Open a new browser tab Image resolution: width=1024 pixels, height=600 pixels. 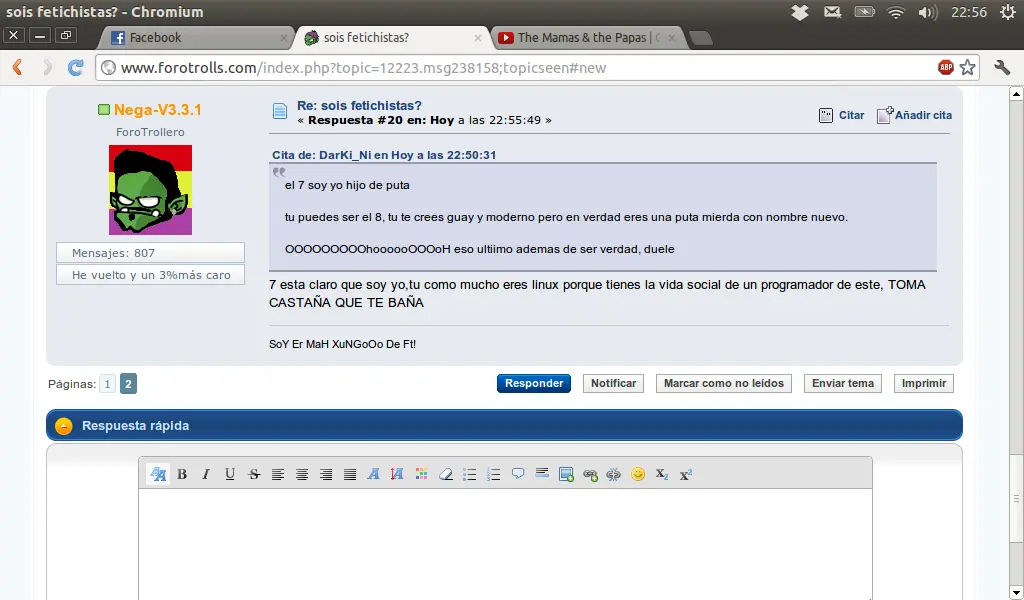701,39
